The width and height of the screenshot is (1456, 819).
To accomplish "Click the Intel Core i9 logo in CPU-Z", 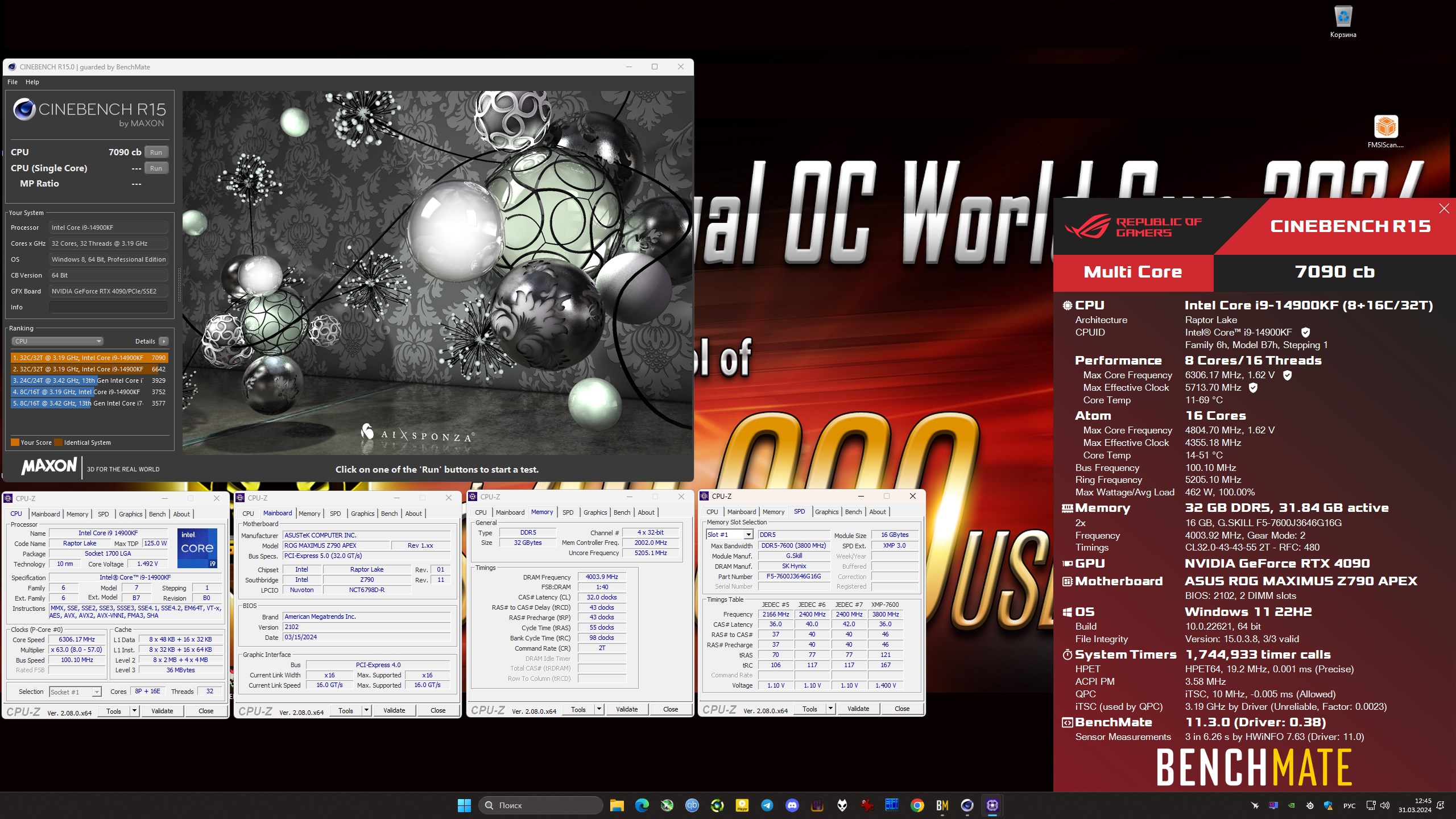I will click(x=197, y=548).
